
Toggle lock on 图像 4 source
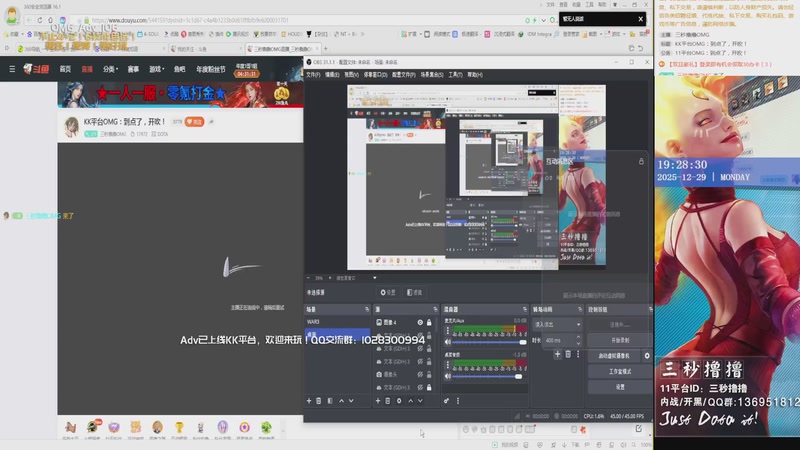(429, 322)
